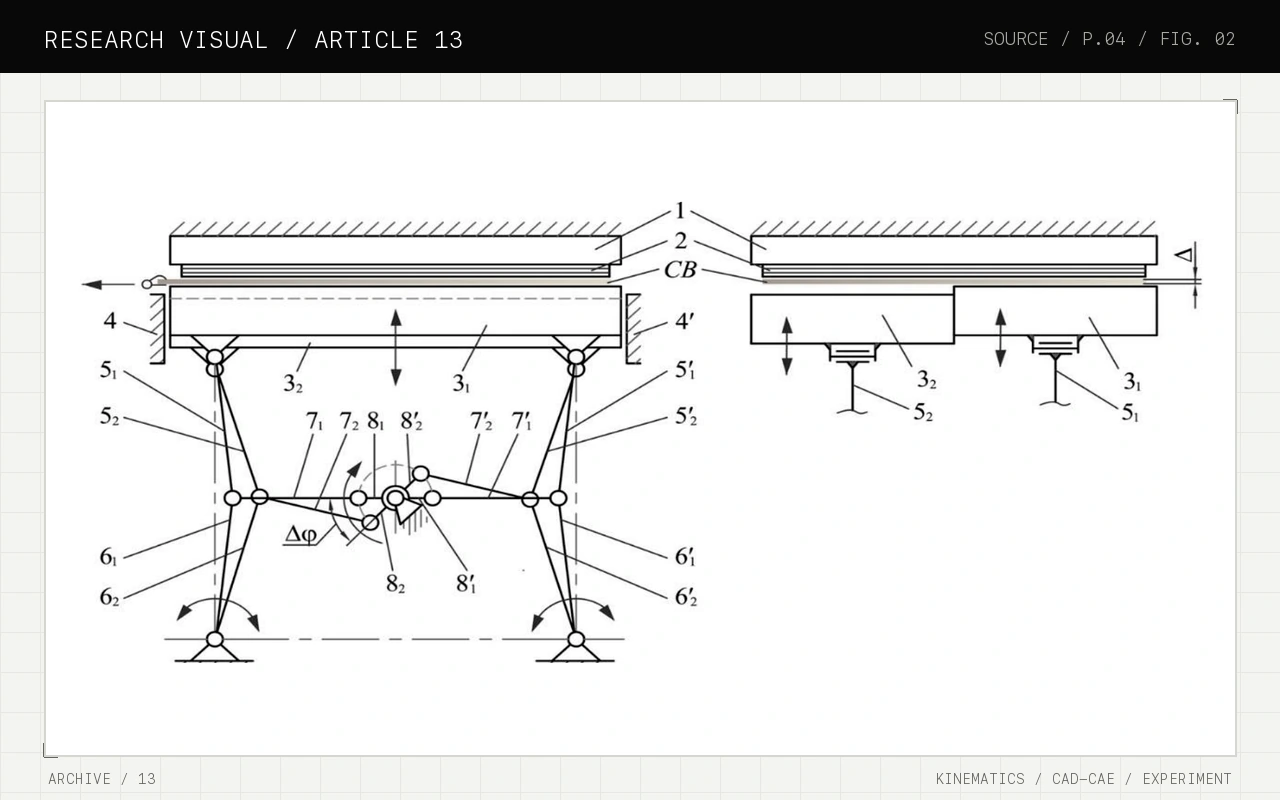Click the 3₁ label in the right detail diagram

[x=1132, y=381]
